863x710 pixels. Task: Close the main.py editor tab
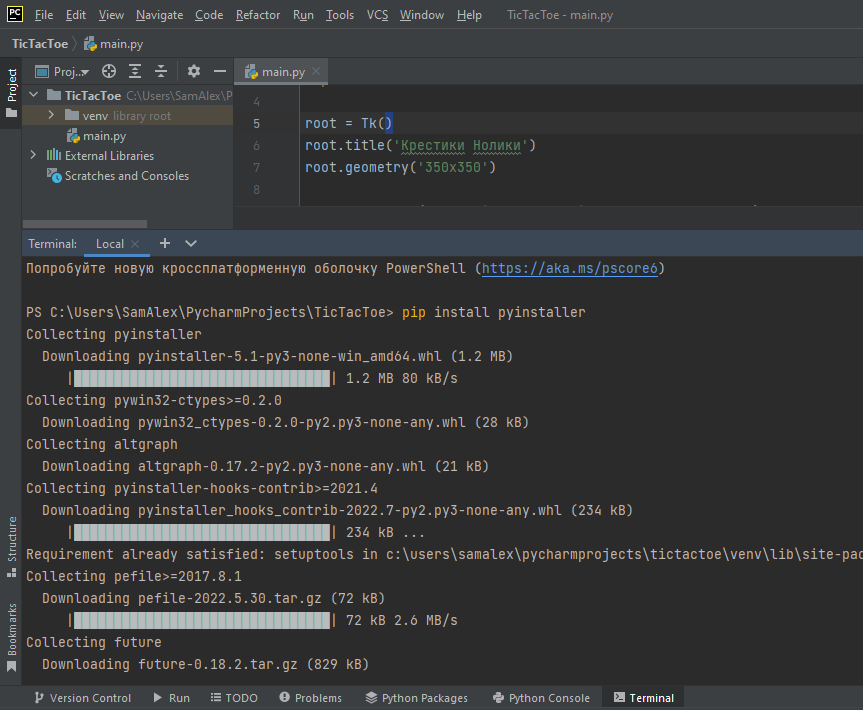click(316, 71)
